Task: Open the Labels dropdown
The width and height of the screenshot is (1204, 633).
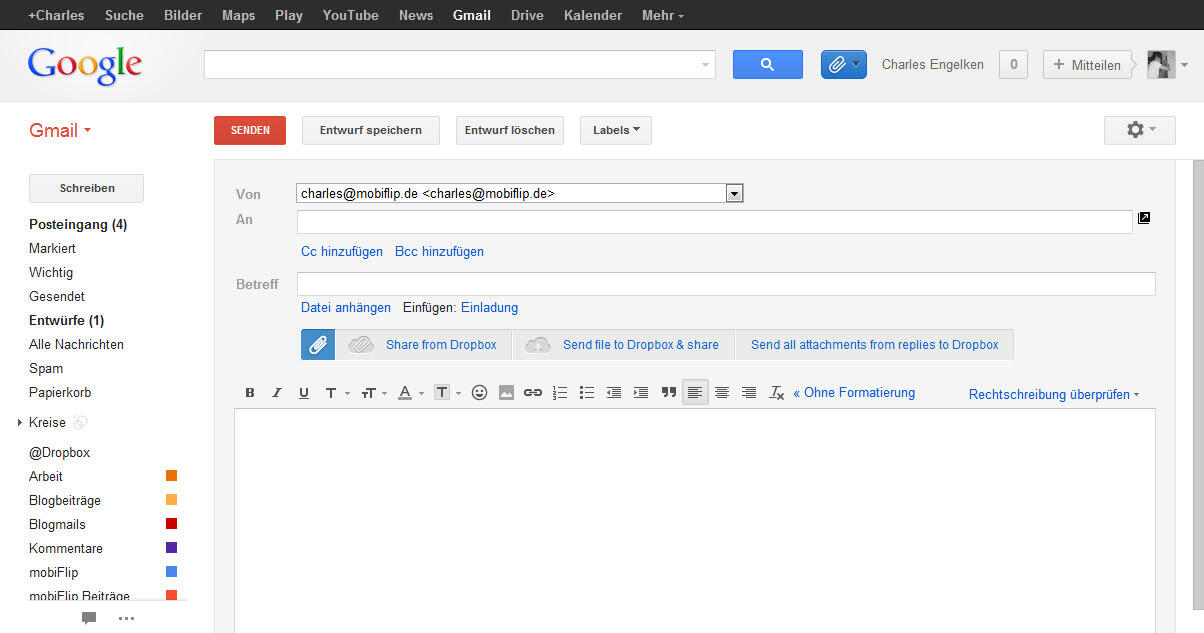Action: point(616,130)
